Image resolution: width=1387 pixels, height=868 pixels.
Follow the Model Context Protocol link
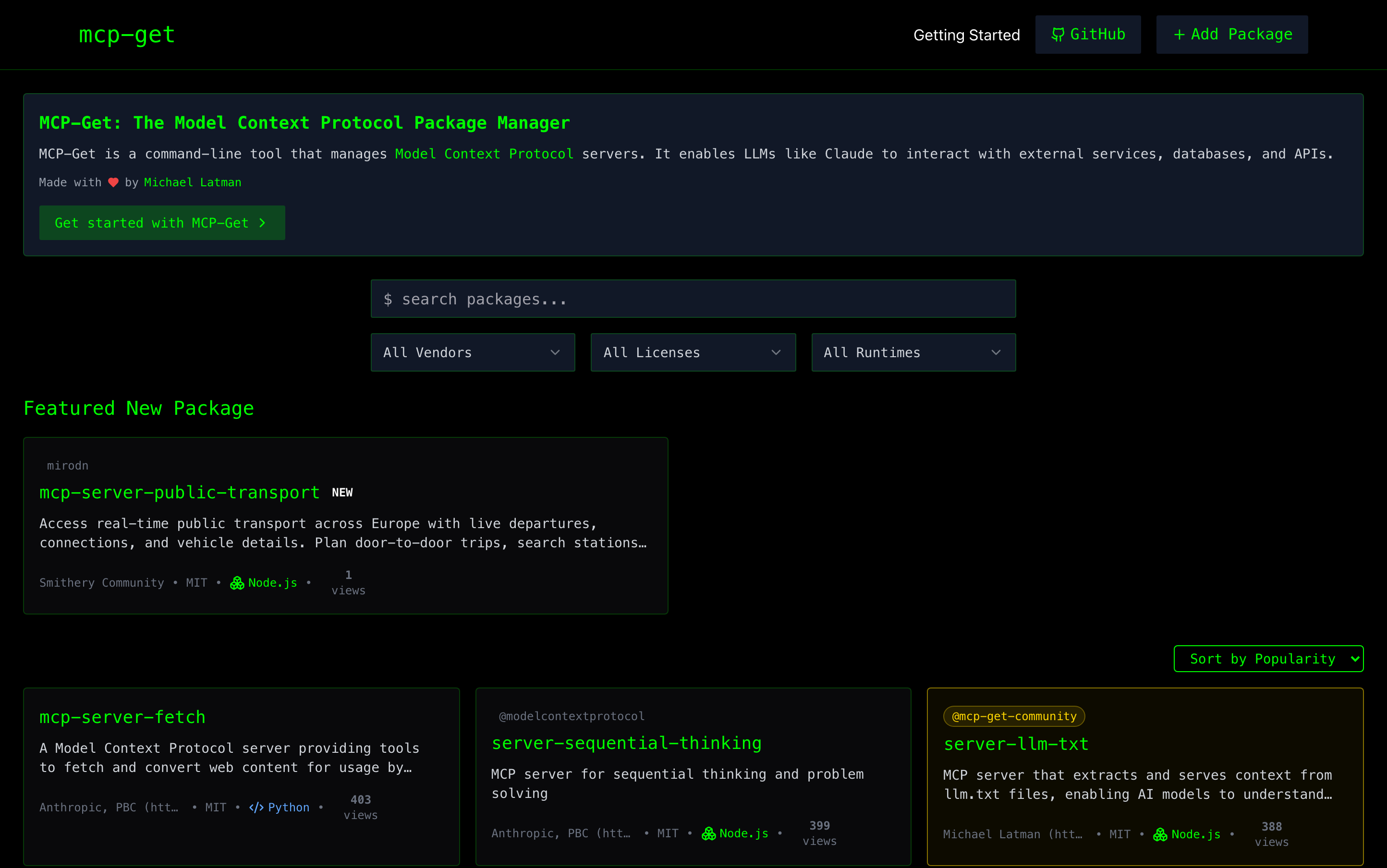(484, 154)
